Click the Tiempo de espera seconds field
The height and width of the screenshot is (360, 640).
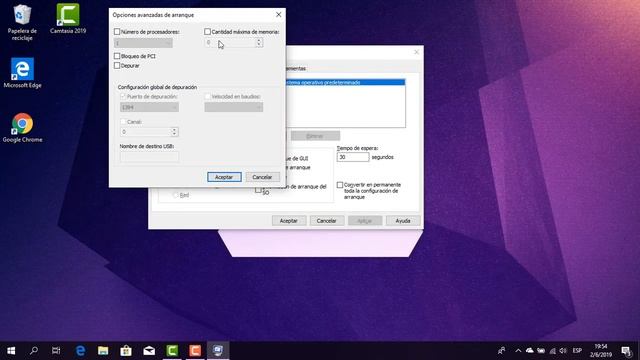[x=353, y=157]
